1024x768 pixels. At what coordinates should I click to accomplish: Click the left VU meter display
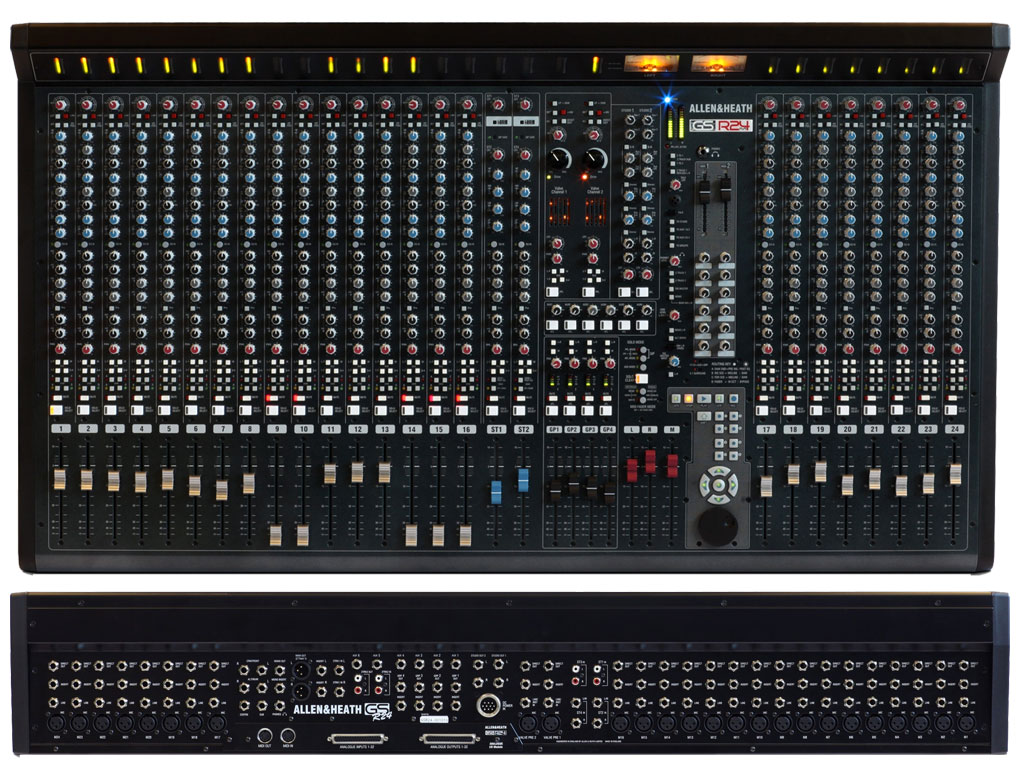651,65
